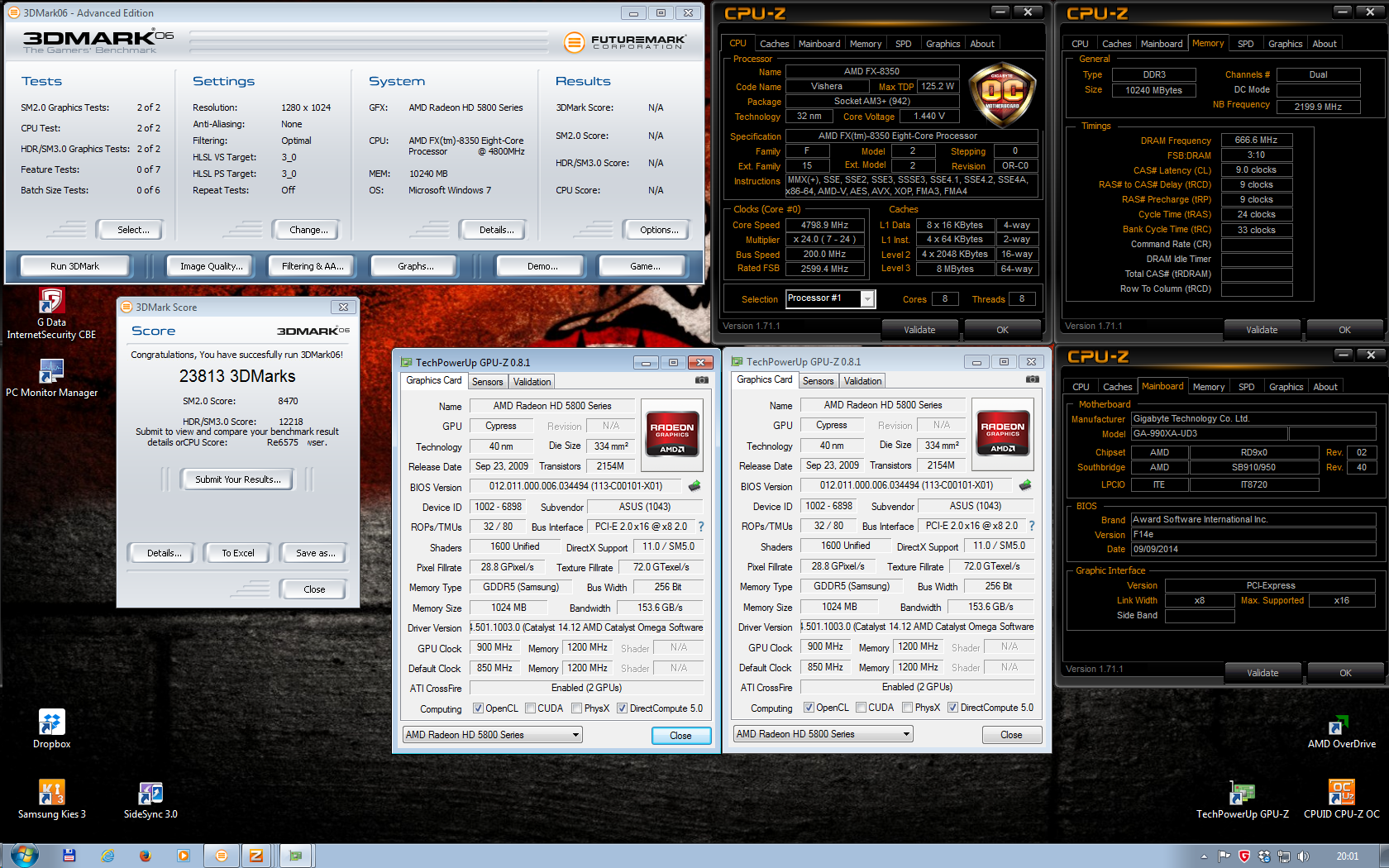Toggle DirectCompute 5.0 checkbox in right GPU-Z
Viewport: 1389px width, 868px height.
pos(952,708)
